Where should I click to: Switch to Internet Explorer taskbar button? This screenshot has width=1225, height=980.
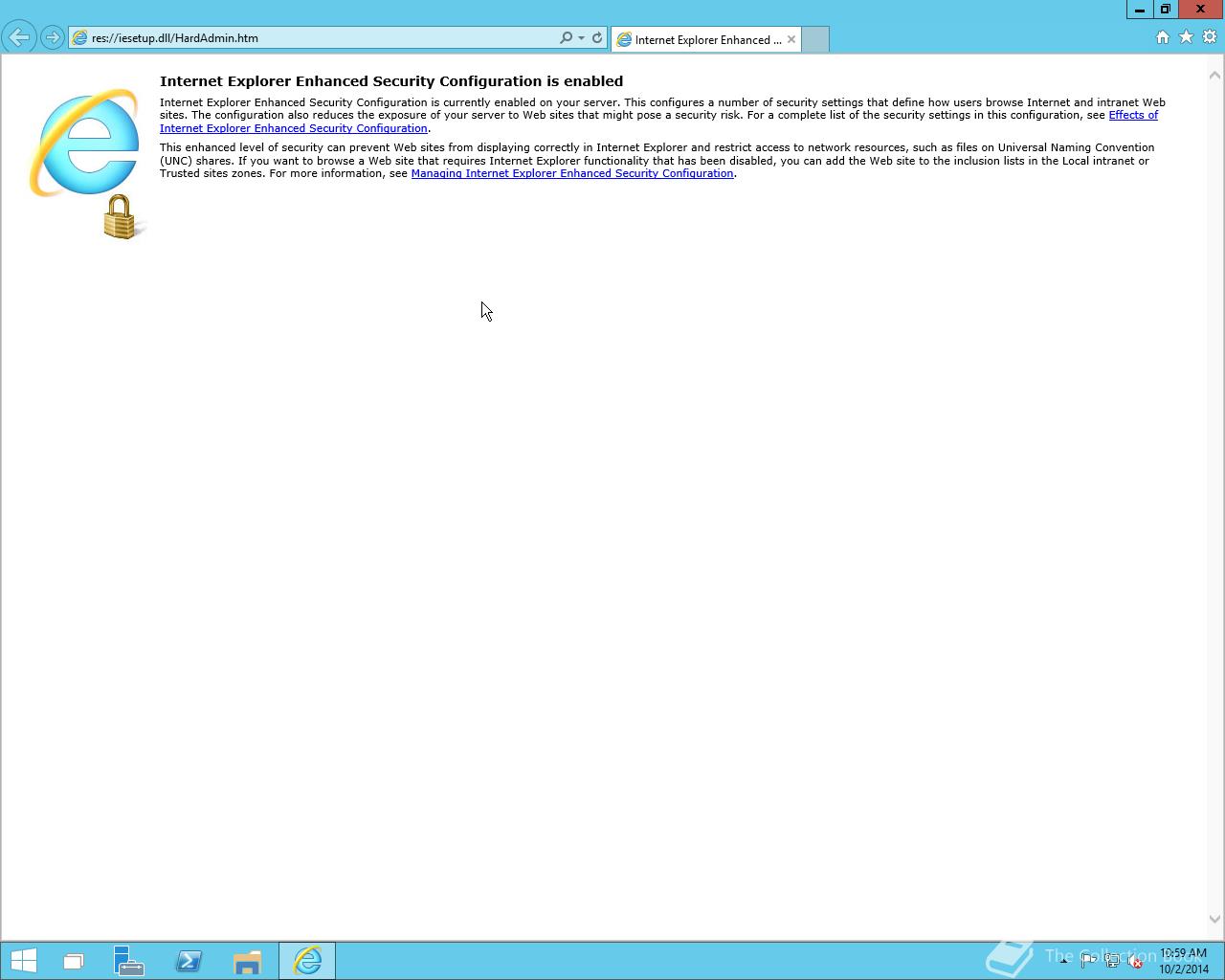coord(307,961)
